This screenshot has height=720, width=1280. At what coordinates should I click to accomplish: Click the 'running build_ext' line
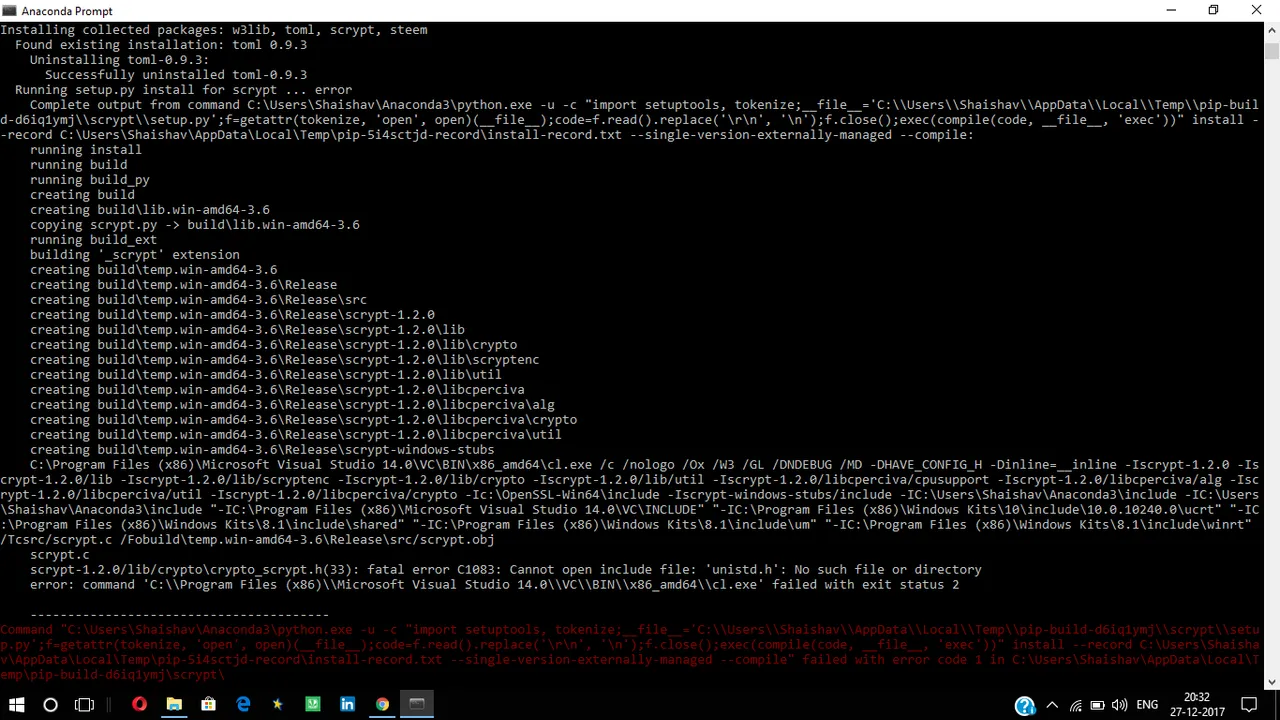93,240
